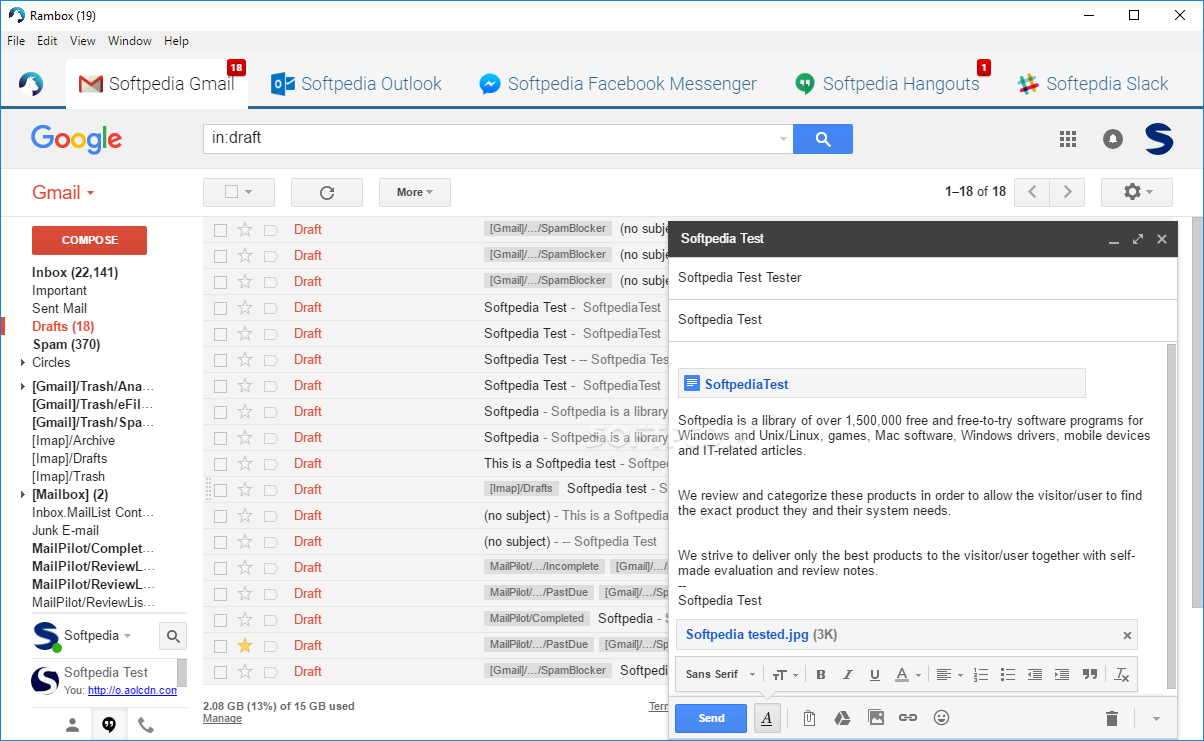Show Hangouts conversations
The image size is (1204, 741).
pos(109,726)
